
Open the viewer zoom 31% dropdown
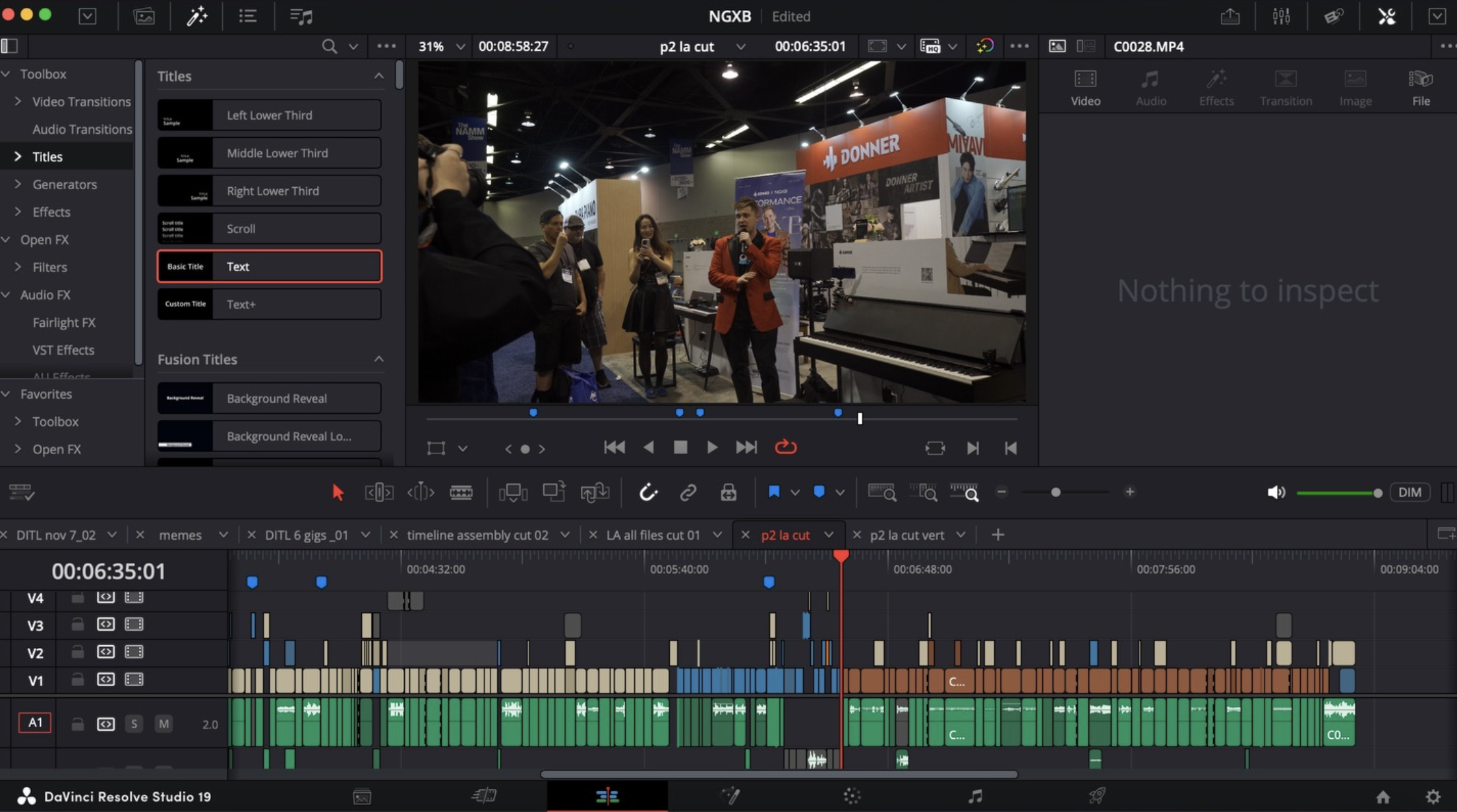(x=460, y=47)
